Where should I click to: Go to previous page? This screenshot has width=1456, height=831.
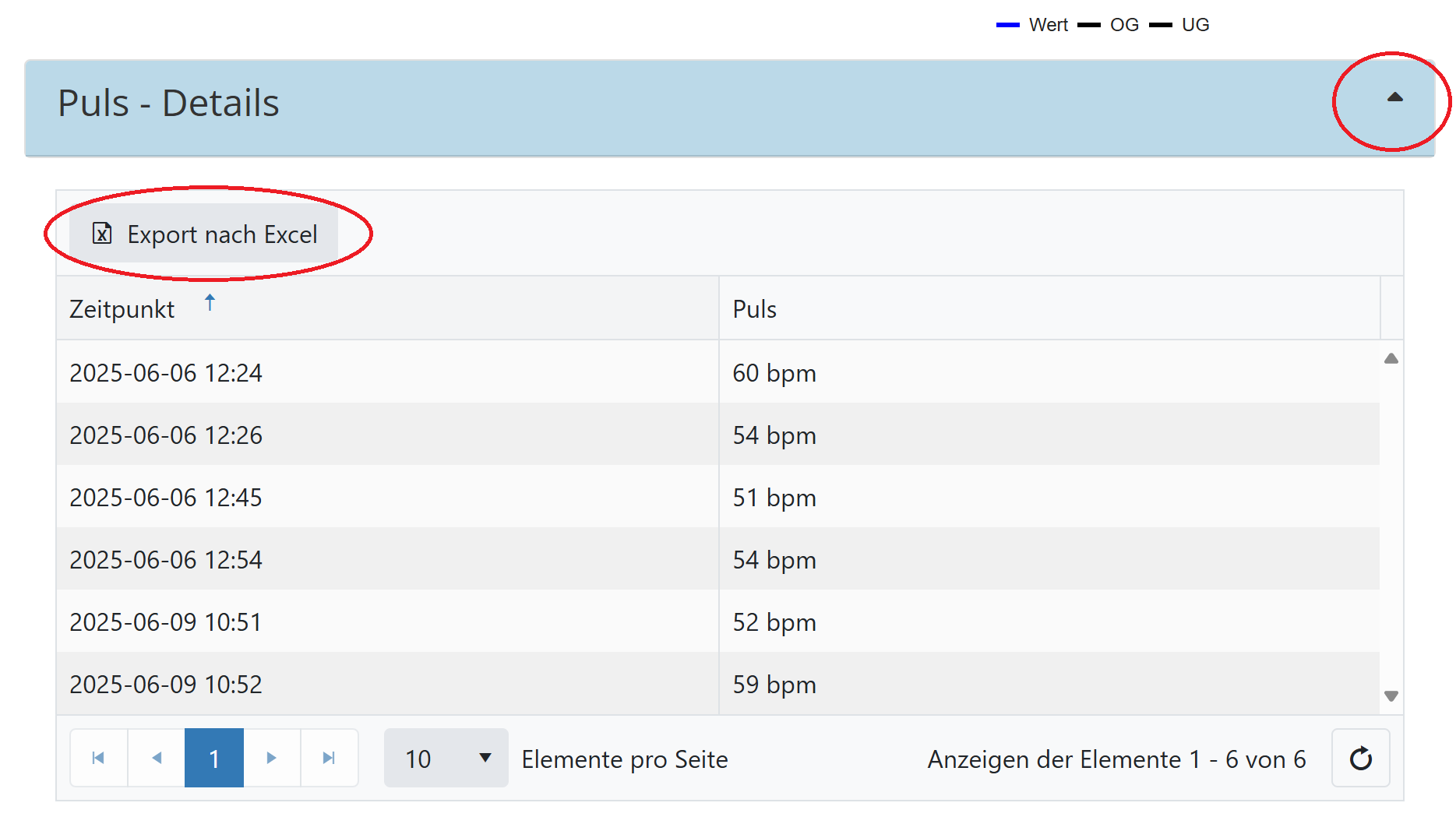coord(157,758)
